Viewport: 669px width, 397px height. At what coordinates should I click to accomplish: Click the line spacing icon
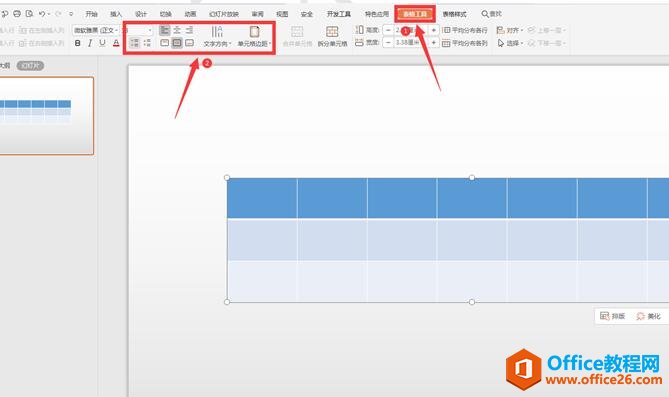pyautogui.click(x=134, y=43)
